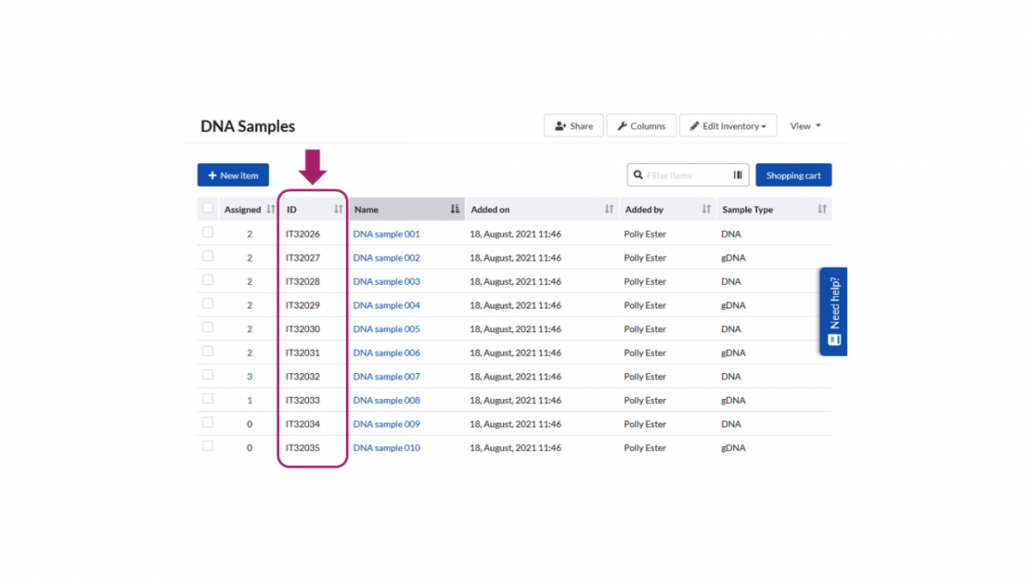Click the Name column sort icon
1030x579 pixels.
(455, 210)
